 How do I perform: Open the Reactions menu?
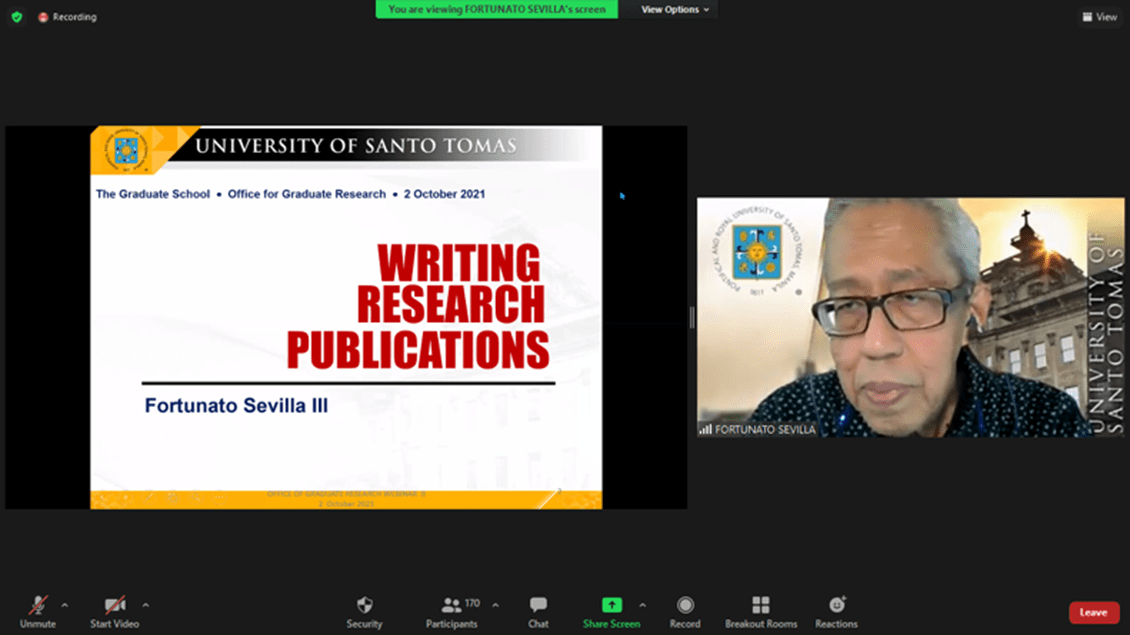837,612
